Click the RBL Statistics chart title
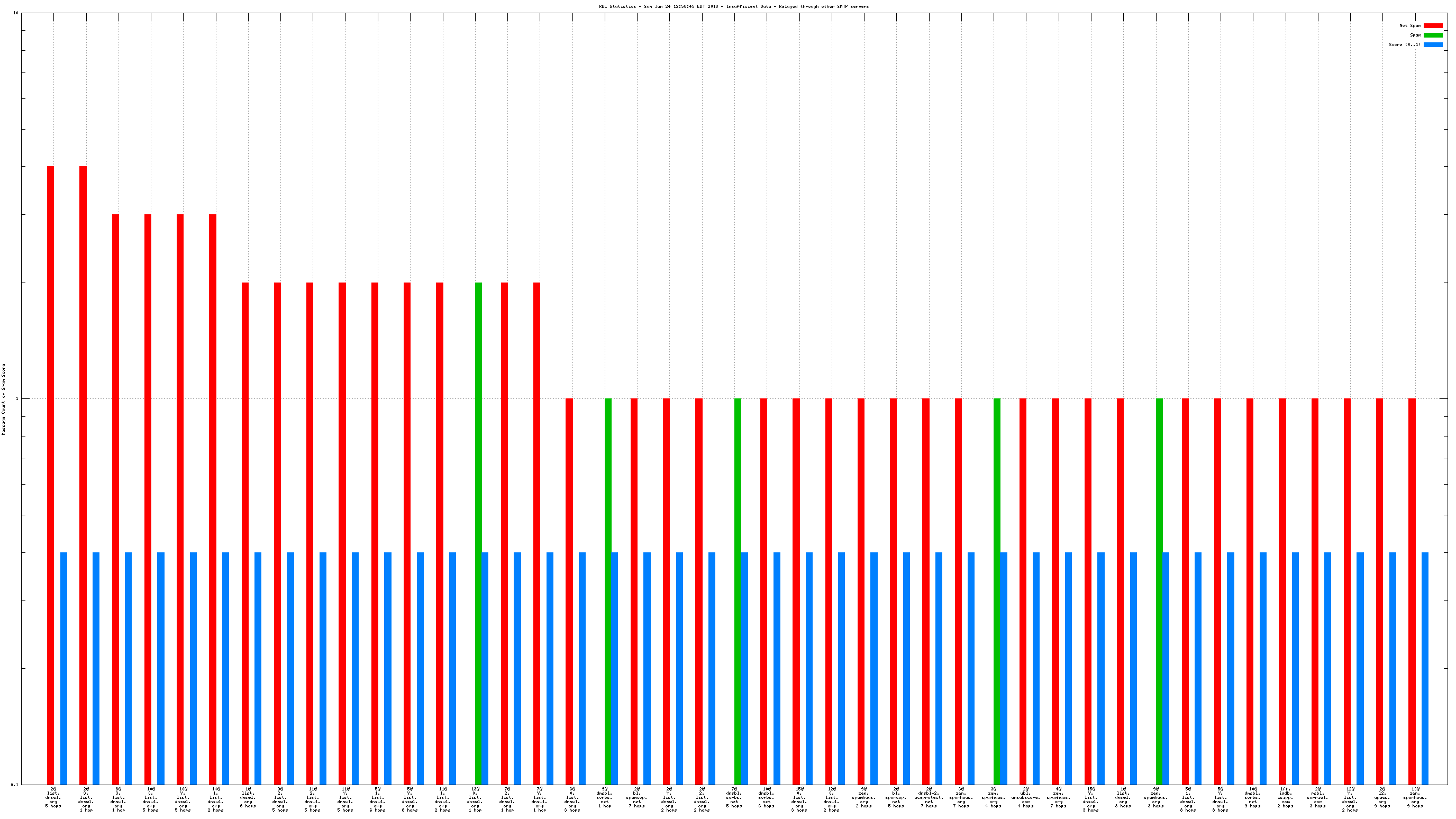Image resolution: width=1456 pixels, height=819 pixels. pos(734,6)
